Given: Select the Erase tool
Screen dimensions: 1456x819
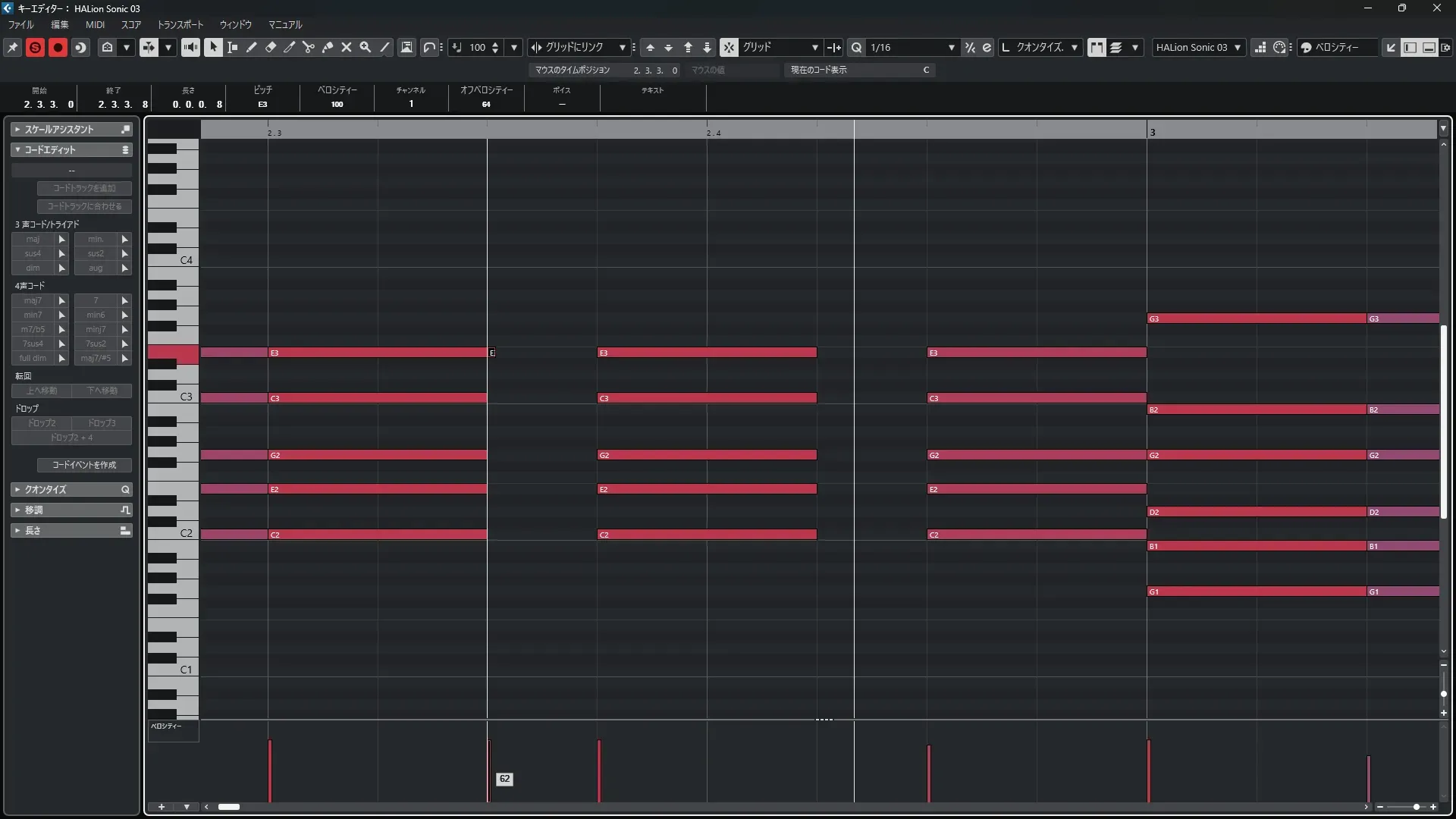Looking at the screenshot, I should [x=271, y=47].
